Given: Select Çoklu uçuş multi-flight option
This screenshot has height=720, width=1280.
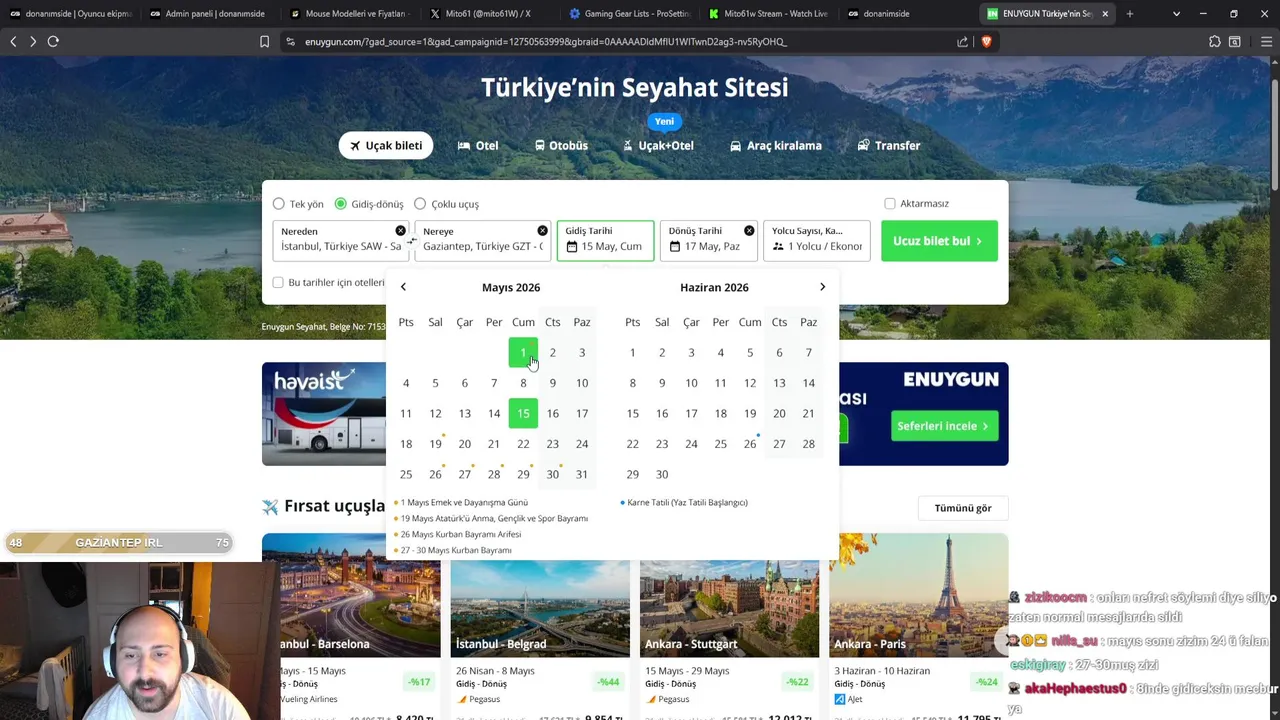Looking at the screenshot, I should (447, 204).
